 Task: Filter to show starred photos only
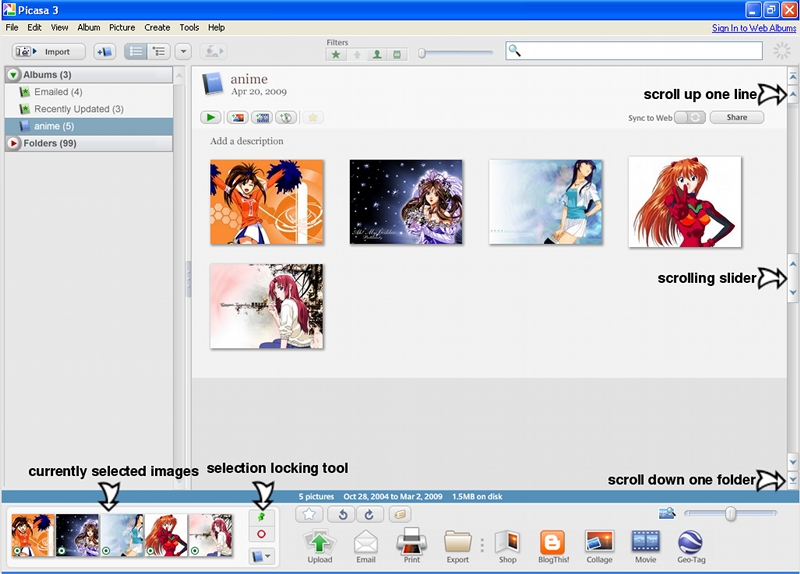tap(336, 55)
